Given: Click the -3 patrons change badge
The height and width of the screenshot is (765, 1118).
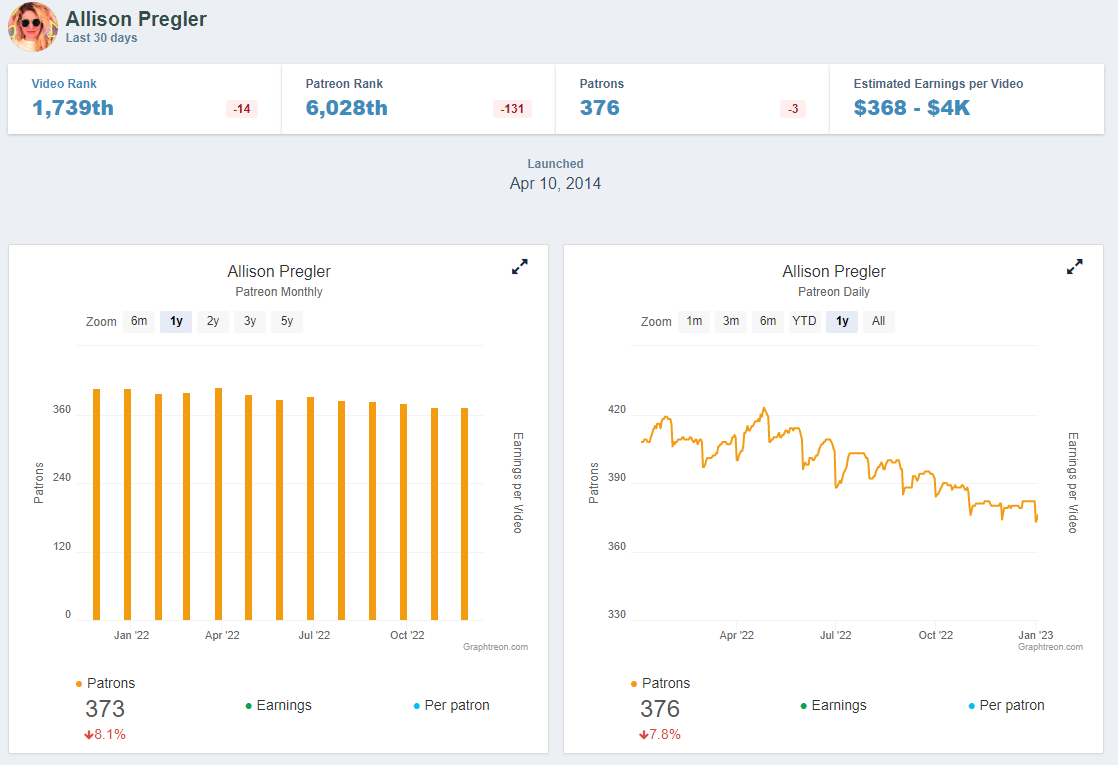Looking at the screenshot, I should point(793,109).
